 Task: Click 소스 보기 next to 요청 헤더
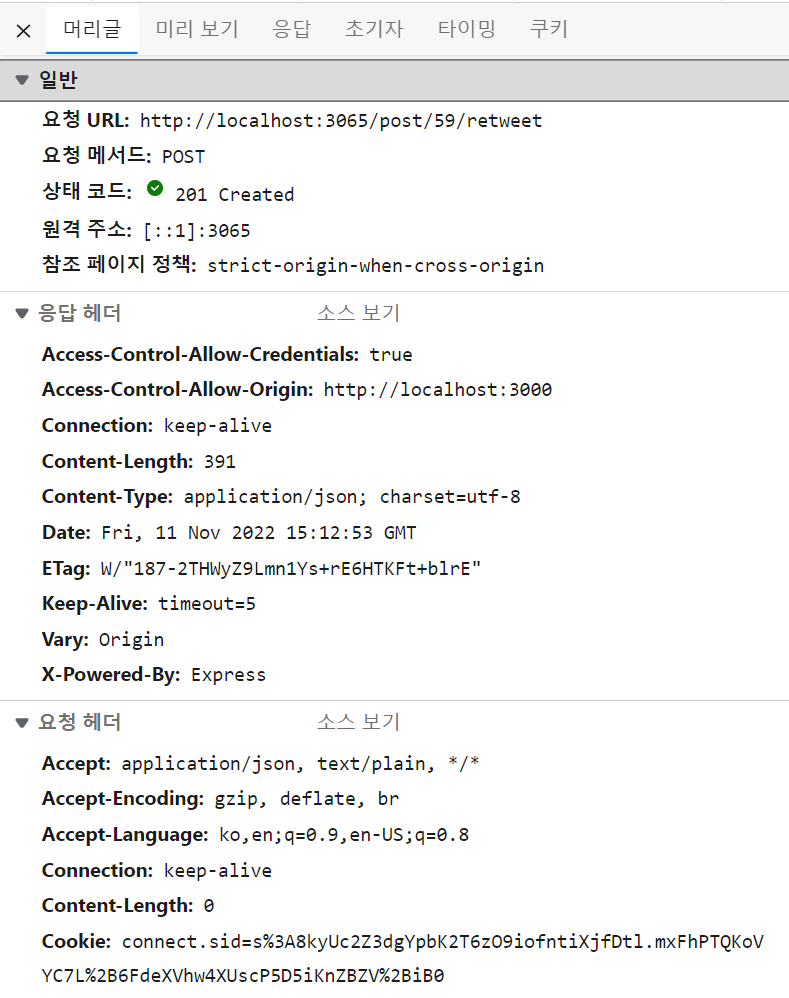point(358,722)
